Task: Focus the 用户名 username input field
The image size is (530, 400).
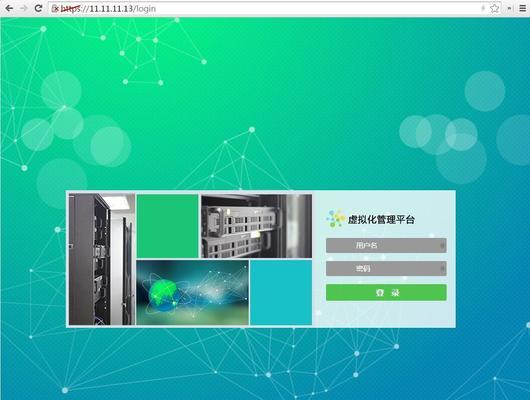Action: 386,245
